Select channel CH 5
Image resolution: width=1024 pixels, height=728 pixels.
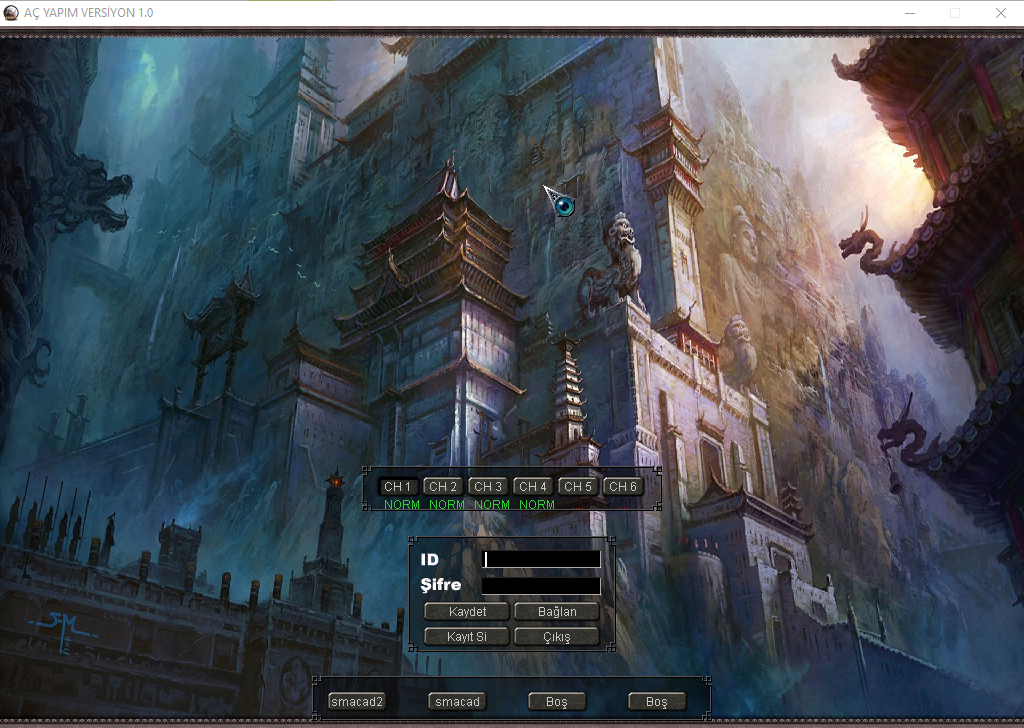578,486
